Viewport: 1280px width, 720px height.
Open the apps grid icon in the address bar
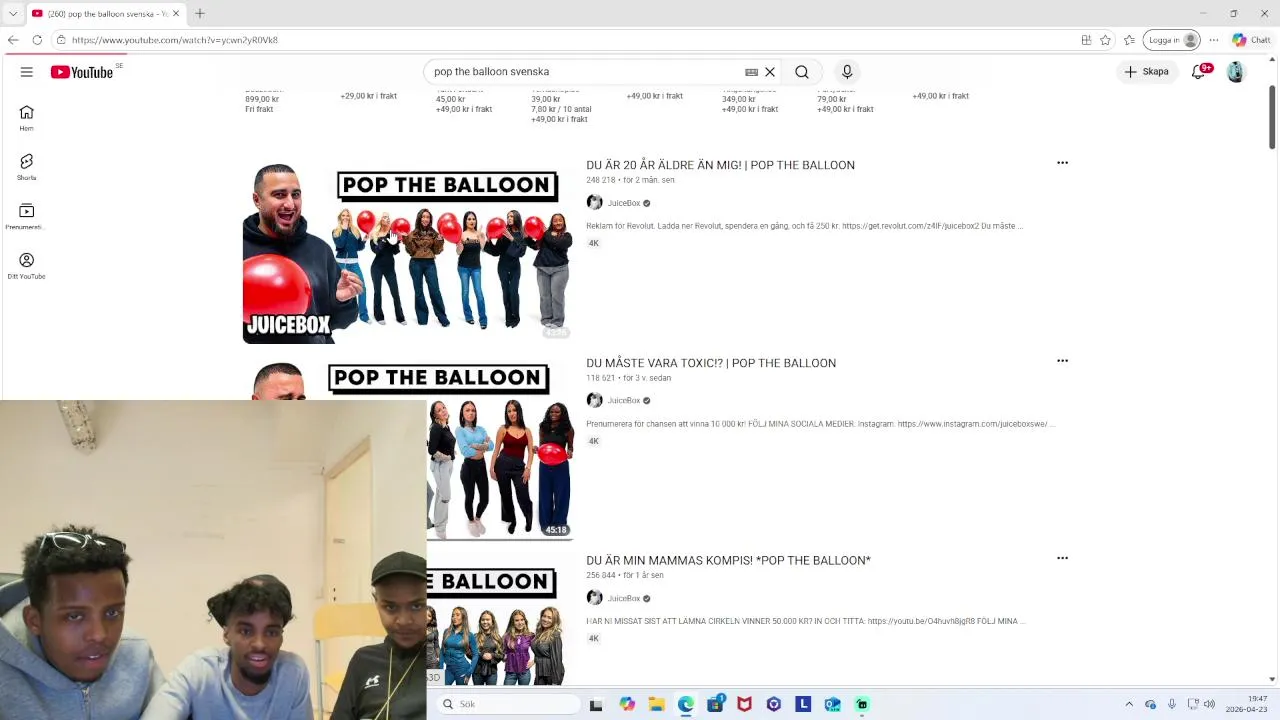(x=1086, y=40)
